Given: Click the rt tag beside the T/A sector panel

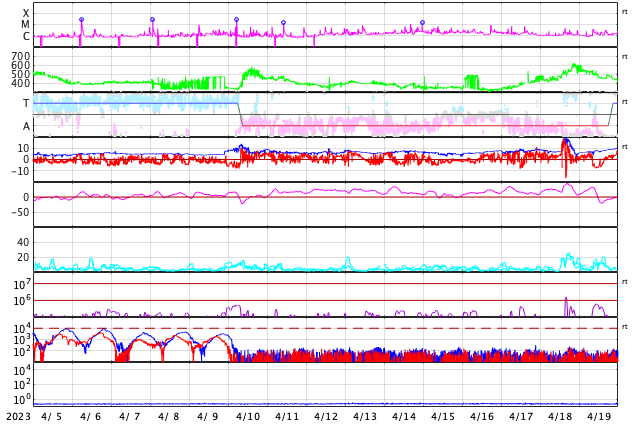Looking at the screenshot, I should (x=625, y=101).
